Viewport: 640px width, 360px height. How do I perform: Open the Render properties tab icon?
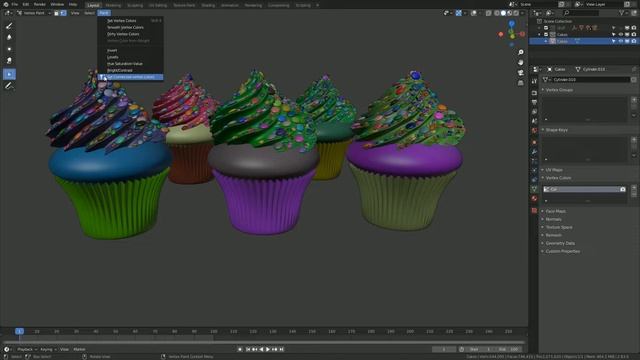pyautogui.click(x=534, y=93)
